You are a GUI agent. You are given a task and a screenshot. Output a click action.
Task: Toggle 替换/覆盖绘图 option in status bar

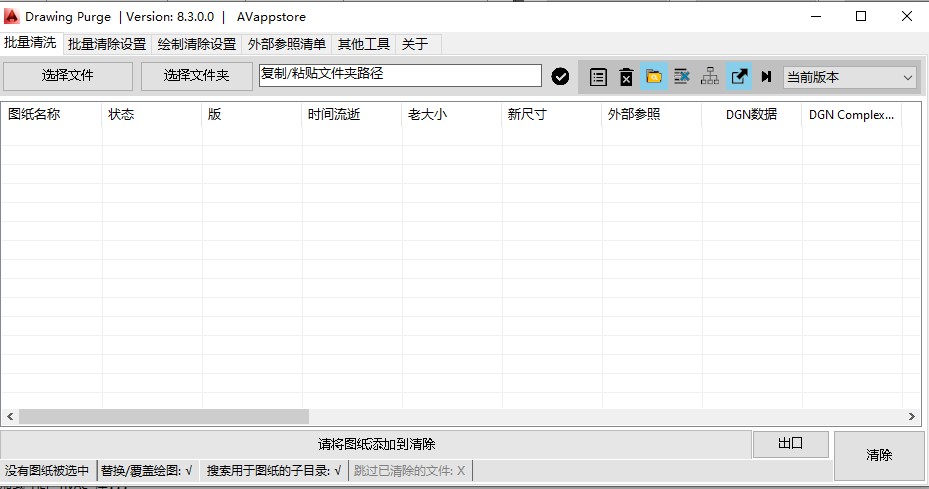click(147, 471)
